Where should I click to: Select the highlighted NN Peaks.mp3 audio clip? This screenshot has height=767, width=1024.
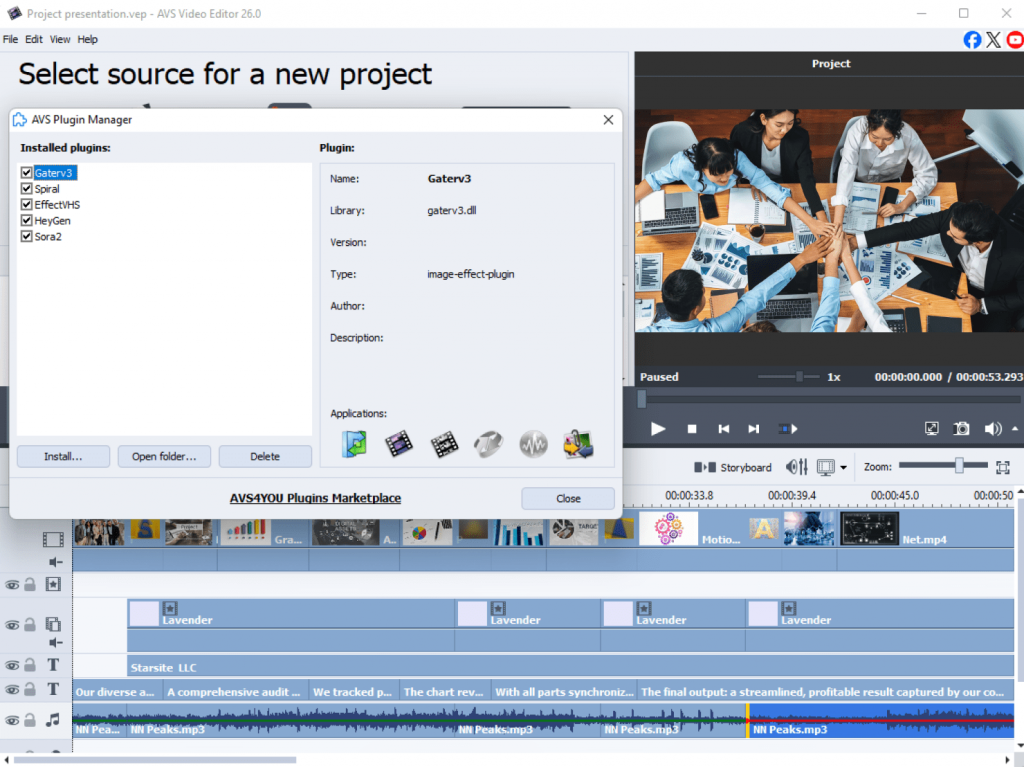881,721
